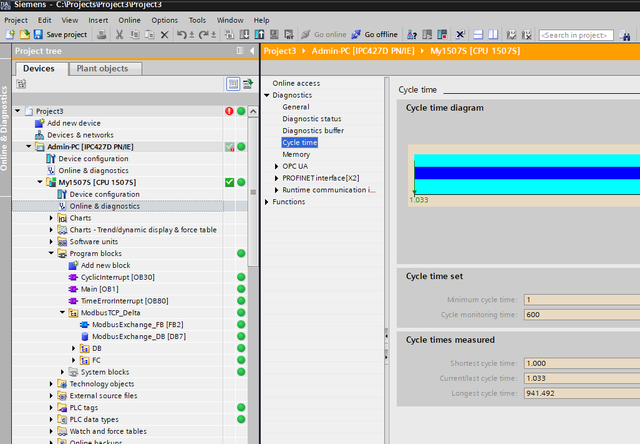Viewport: 640px width, 444px height.
Task: Open the Options menu
Action: click(x=164, y=20)
